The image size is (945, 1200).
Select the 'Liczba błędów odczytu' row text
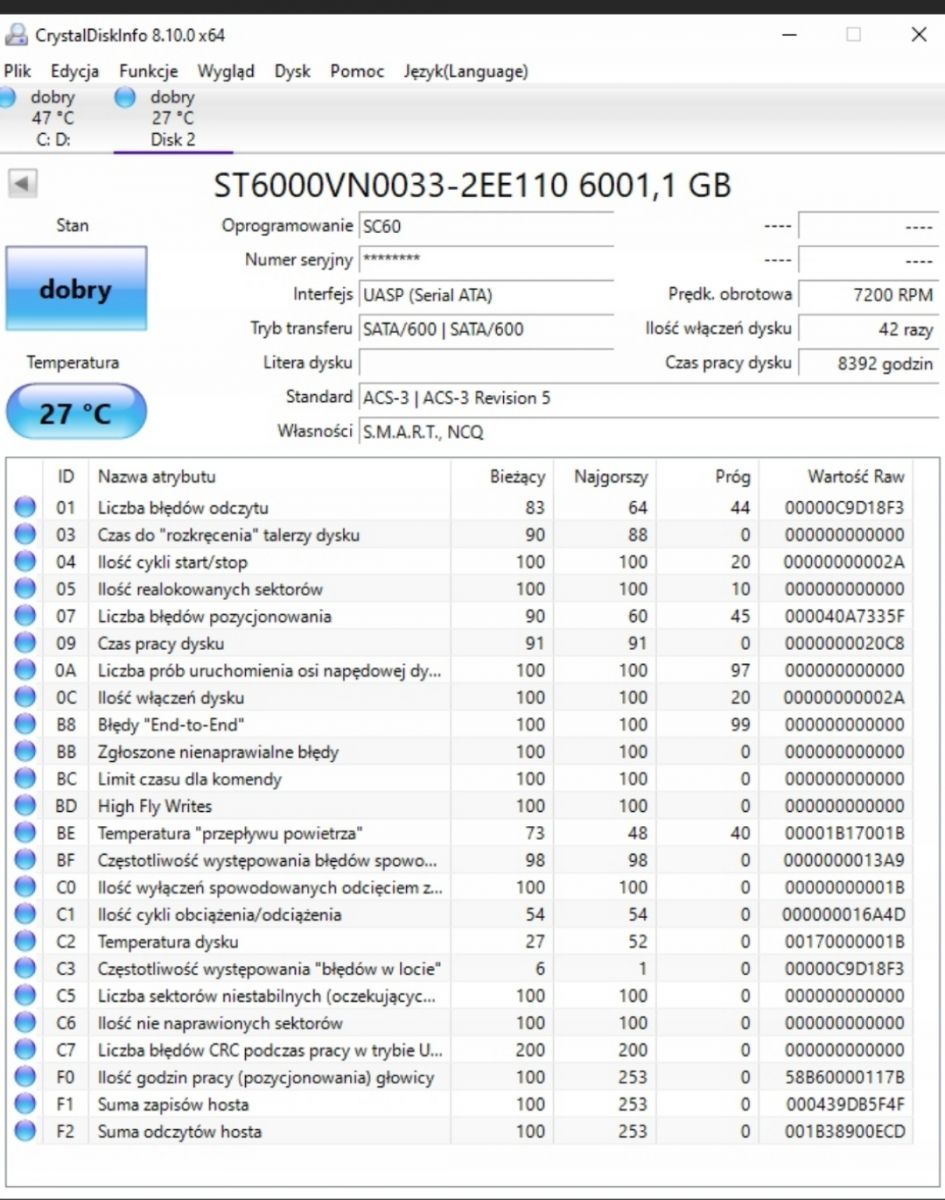(183, 508)
